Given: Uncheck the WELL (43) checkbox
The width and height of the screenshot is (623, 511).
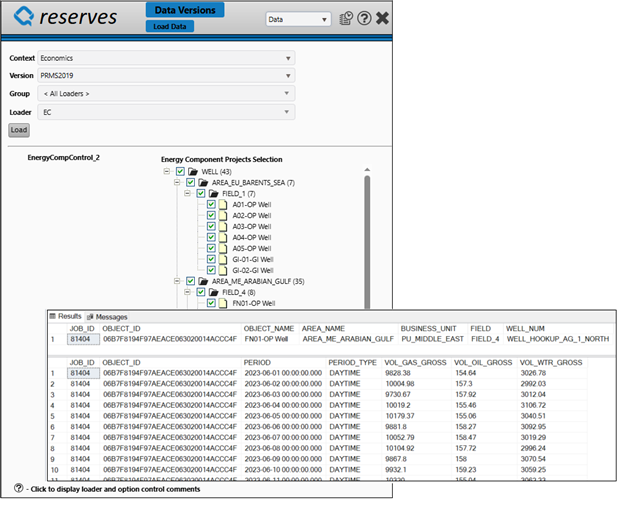Looking at the screenshot, I should 180,171.
